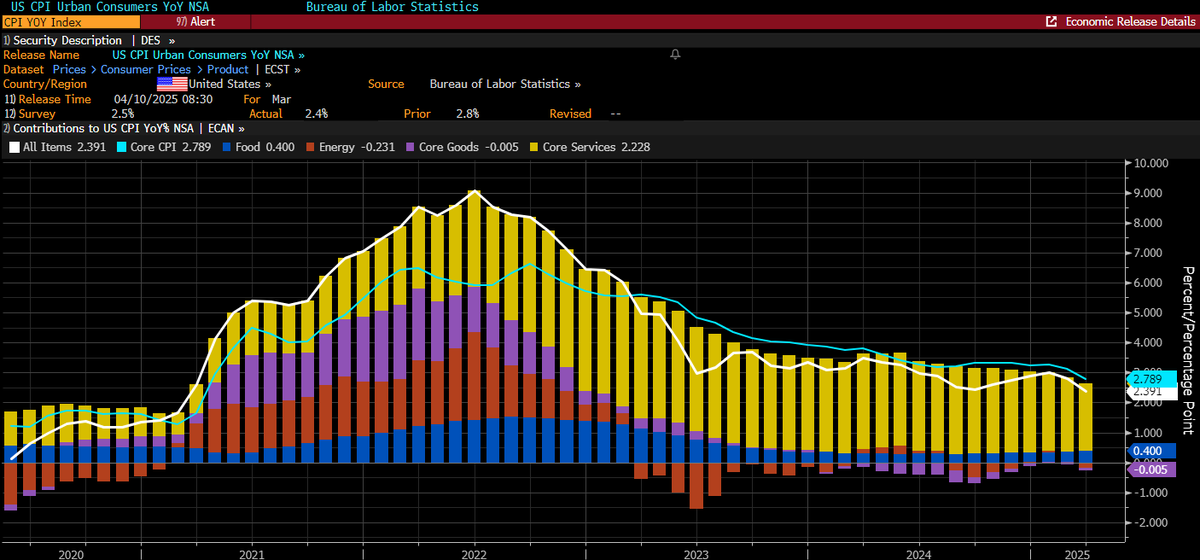This screenshot has height=560, width=1200.
Task: Open the release name US CPI Urban Consumers link
Action: [209, 55]
